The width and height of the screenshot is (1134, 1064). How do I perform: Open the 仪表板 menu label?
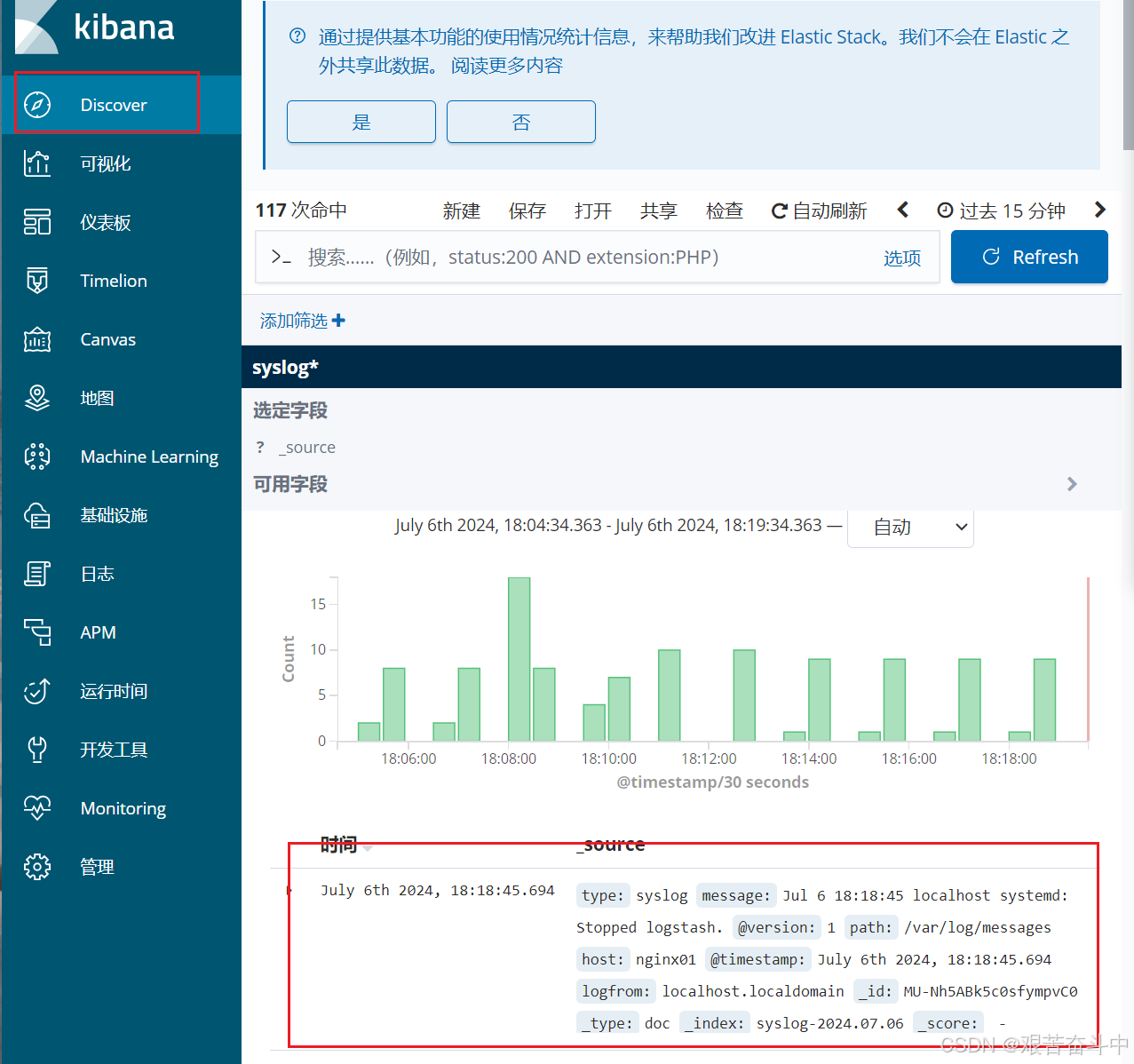click(106, 222)
